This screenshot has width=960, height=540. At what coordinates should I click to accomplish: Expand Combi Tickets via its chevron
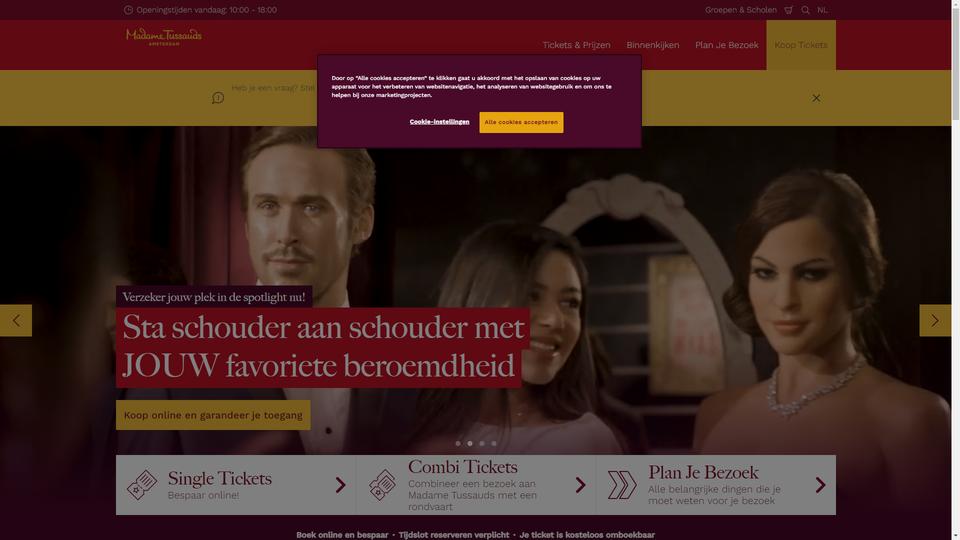pos(580,485)
